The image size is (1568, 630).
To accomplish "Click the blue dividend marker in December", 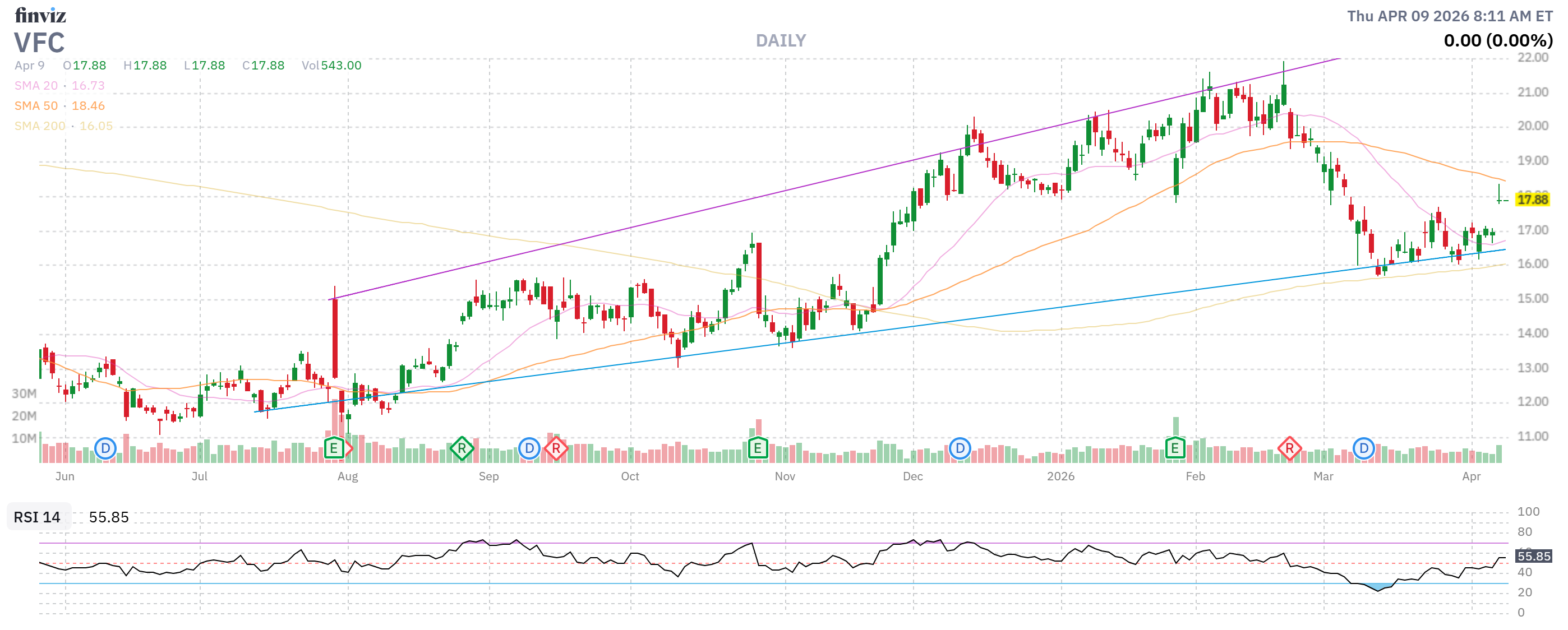I will pos(960,450).
